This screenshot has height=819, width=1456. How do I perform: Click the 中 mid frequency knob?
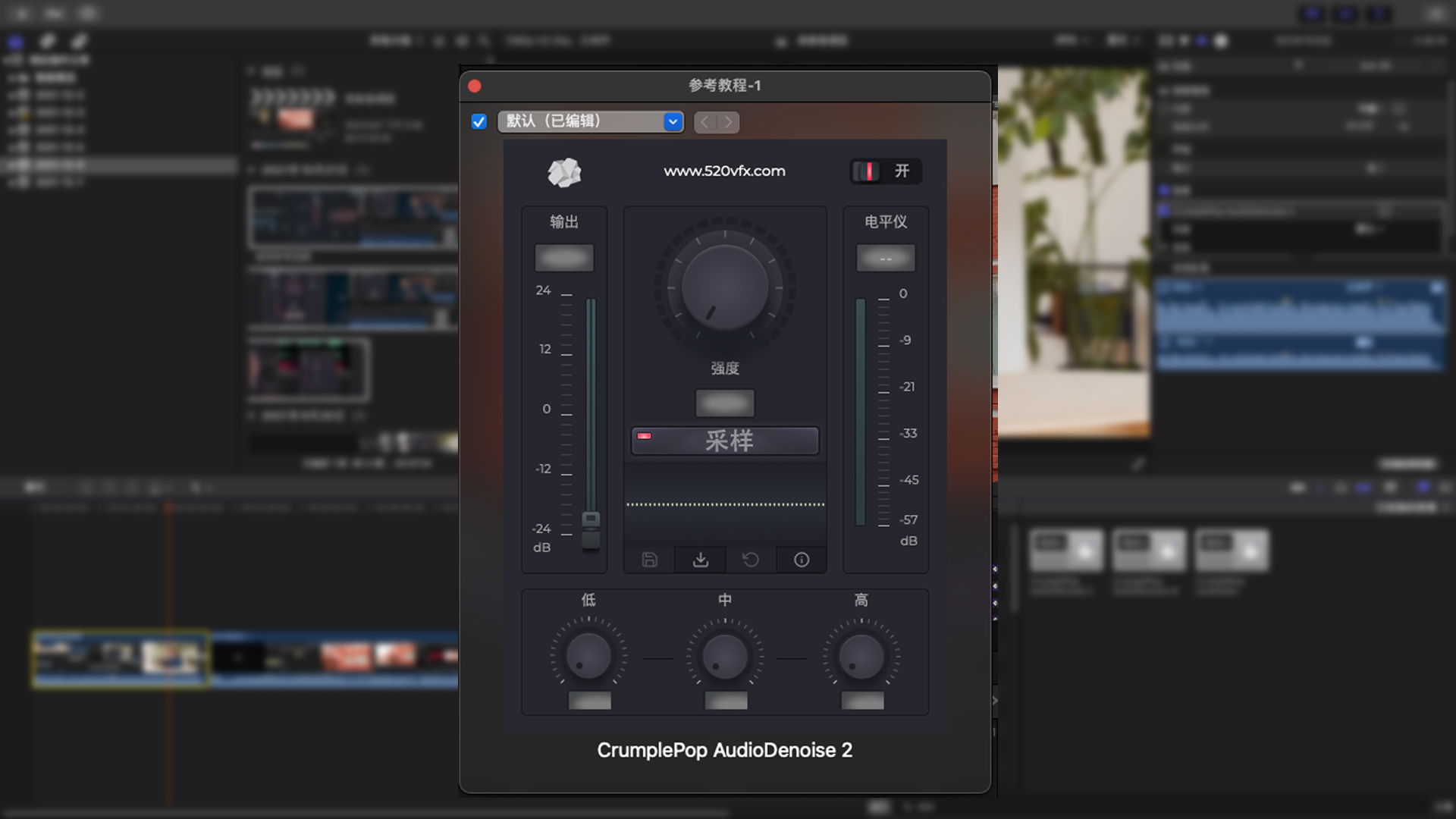pyautogui.click(x=725, y=656)
